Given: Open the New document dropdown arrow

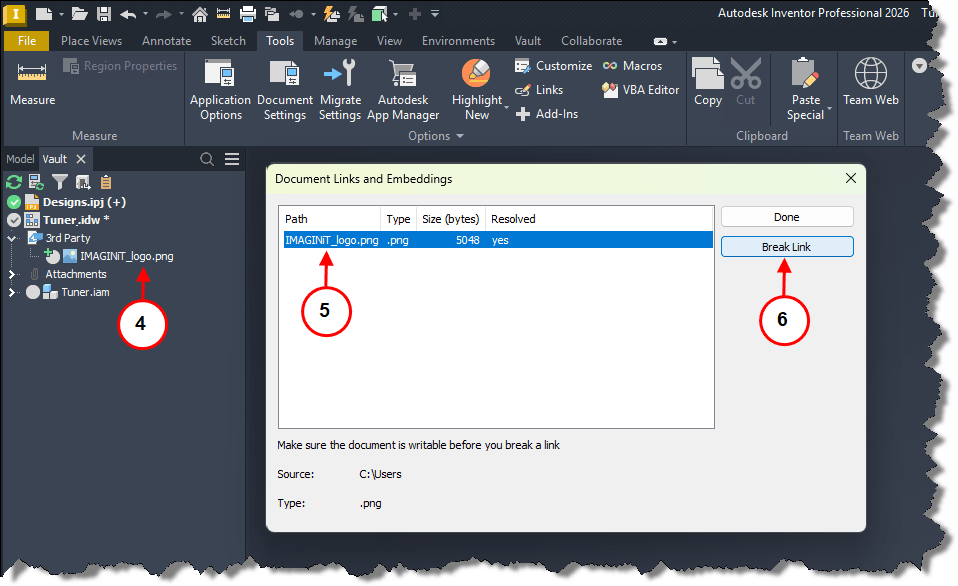Looking at the screenshot, I should click(62, 14).
